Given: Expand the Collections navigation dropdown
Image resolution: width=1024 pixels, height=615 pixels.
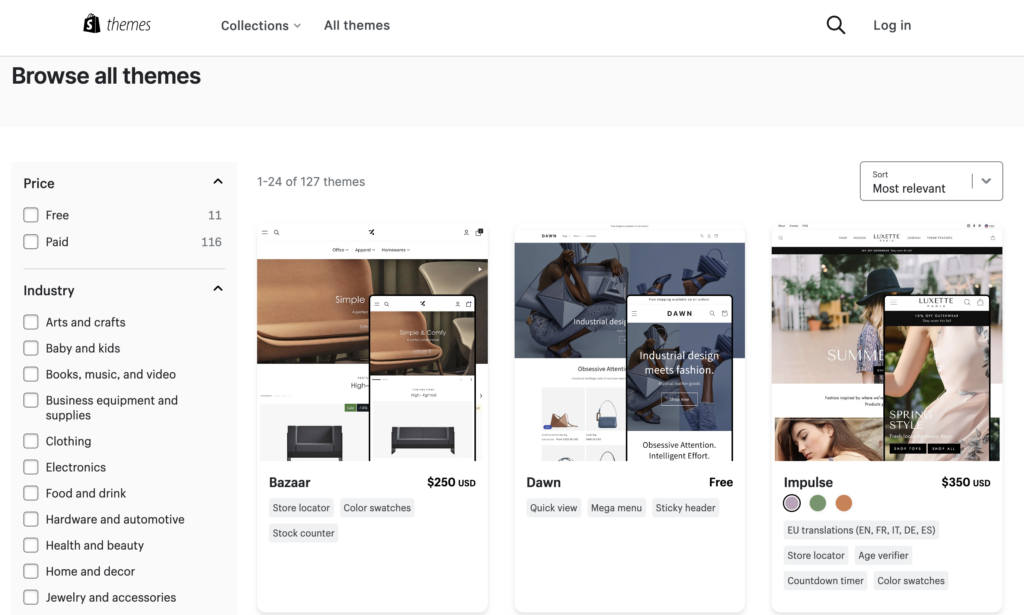Looking at the screenshot, I should pyautogui.click(x=259, y=25).
